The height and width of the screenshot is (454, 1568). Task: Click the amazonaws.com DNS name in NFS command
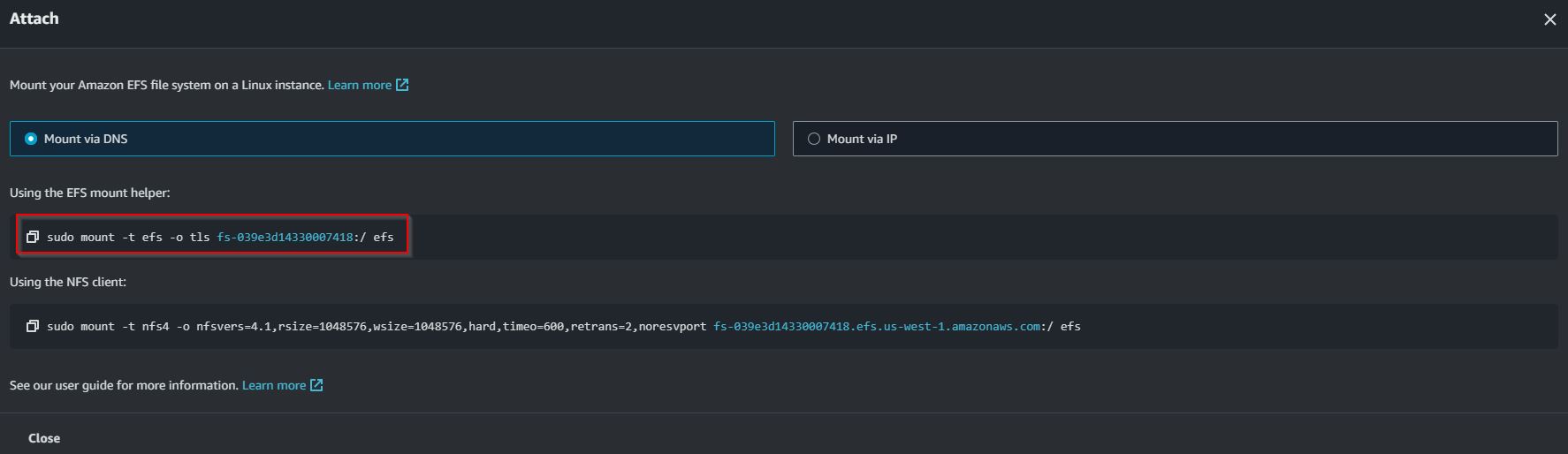(877, 326)
